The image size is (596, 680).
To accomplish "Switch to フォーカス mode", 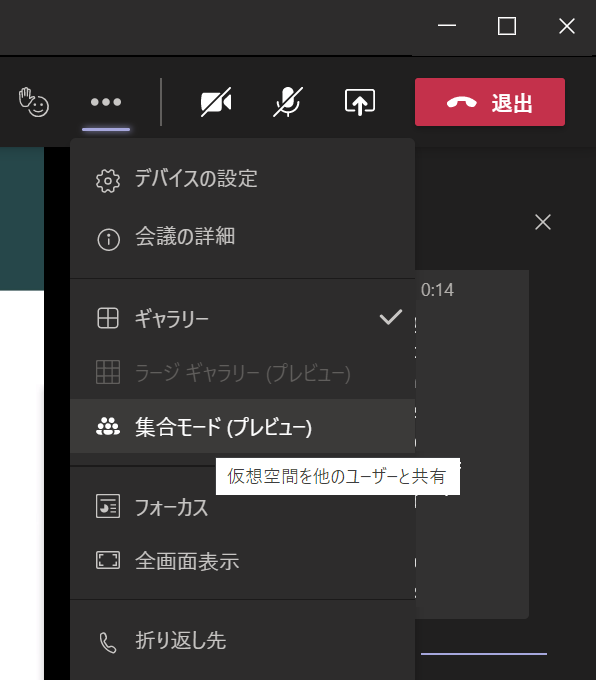I will [x=242, y=507].
